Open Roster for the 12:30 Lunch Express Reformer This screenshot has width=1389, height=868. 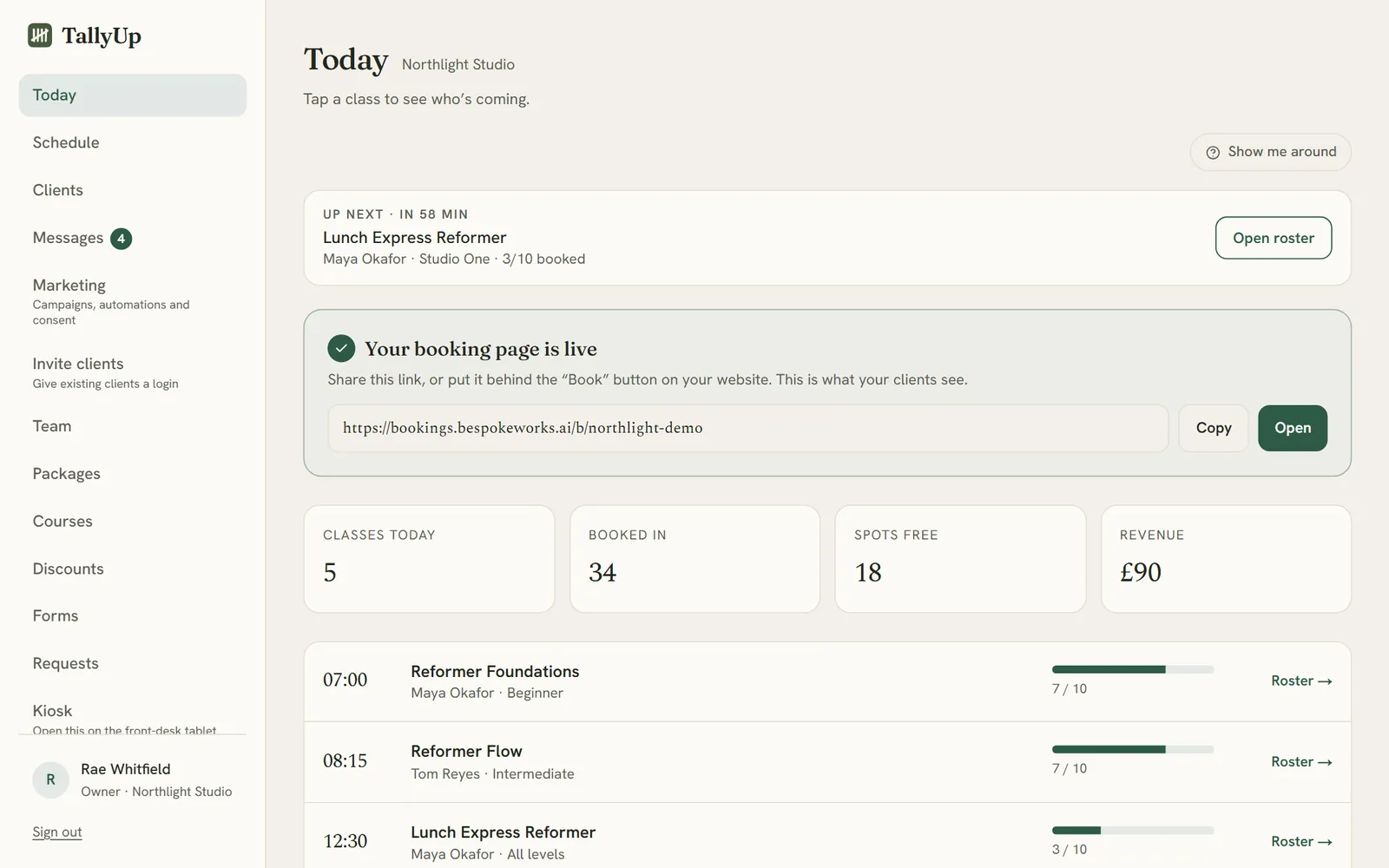[1301, 842]
